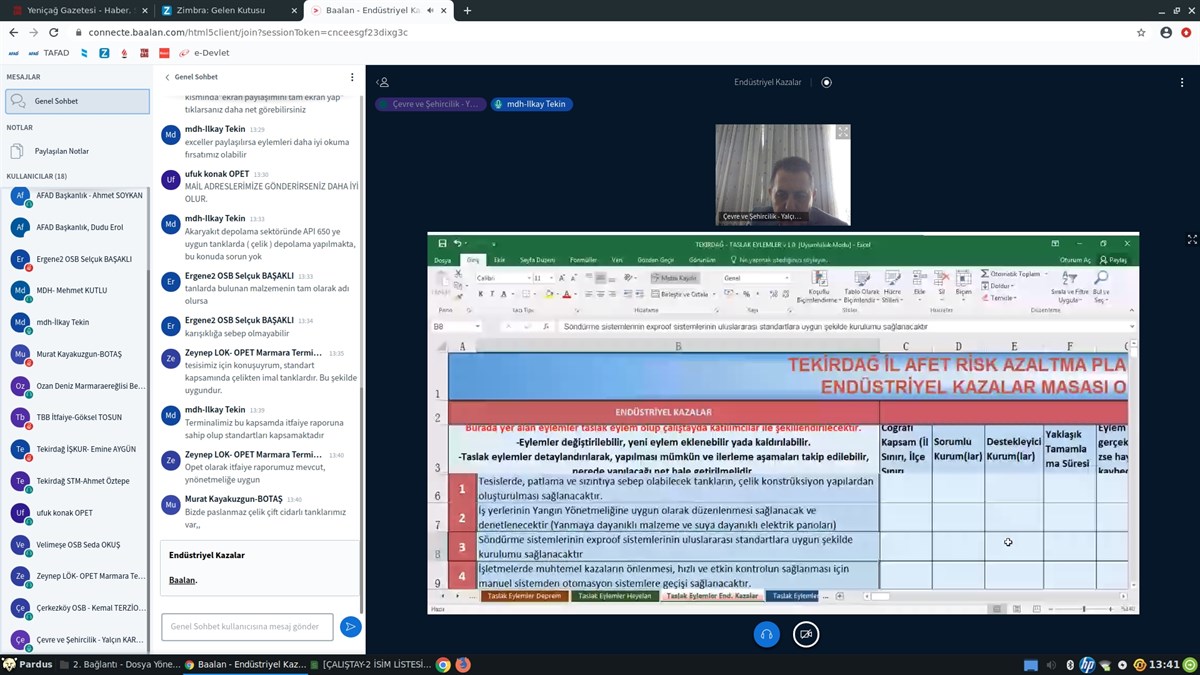1200x675 pixels.
Task: Open a new browser tab
Action: (x=467, y=11)
